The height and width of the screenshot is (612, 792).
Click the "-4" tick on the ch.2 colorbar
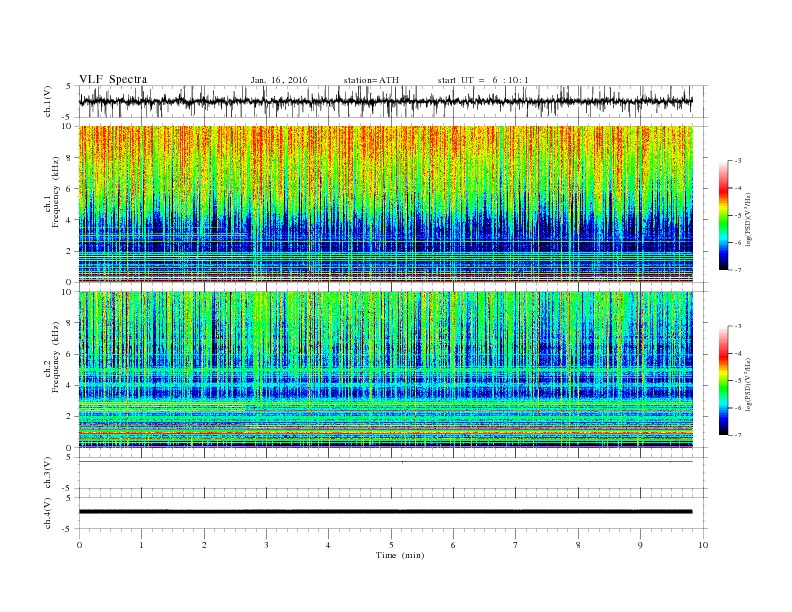[738, 353]
